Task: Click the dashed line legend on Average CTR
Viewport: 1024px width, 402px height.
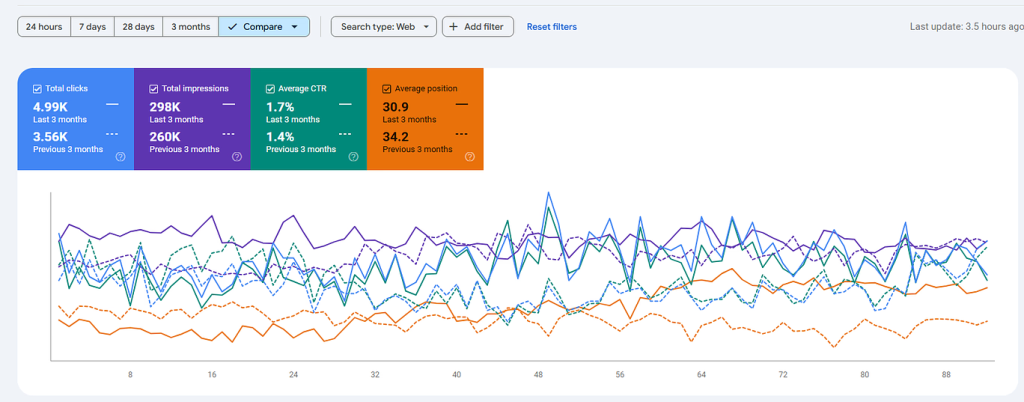Action: [x=345, y=134]
